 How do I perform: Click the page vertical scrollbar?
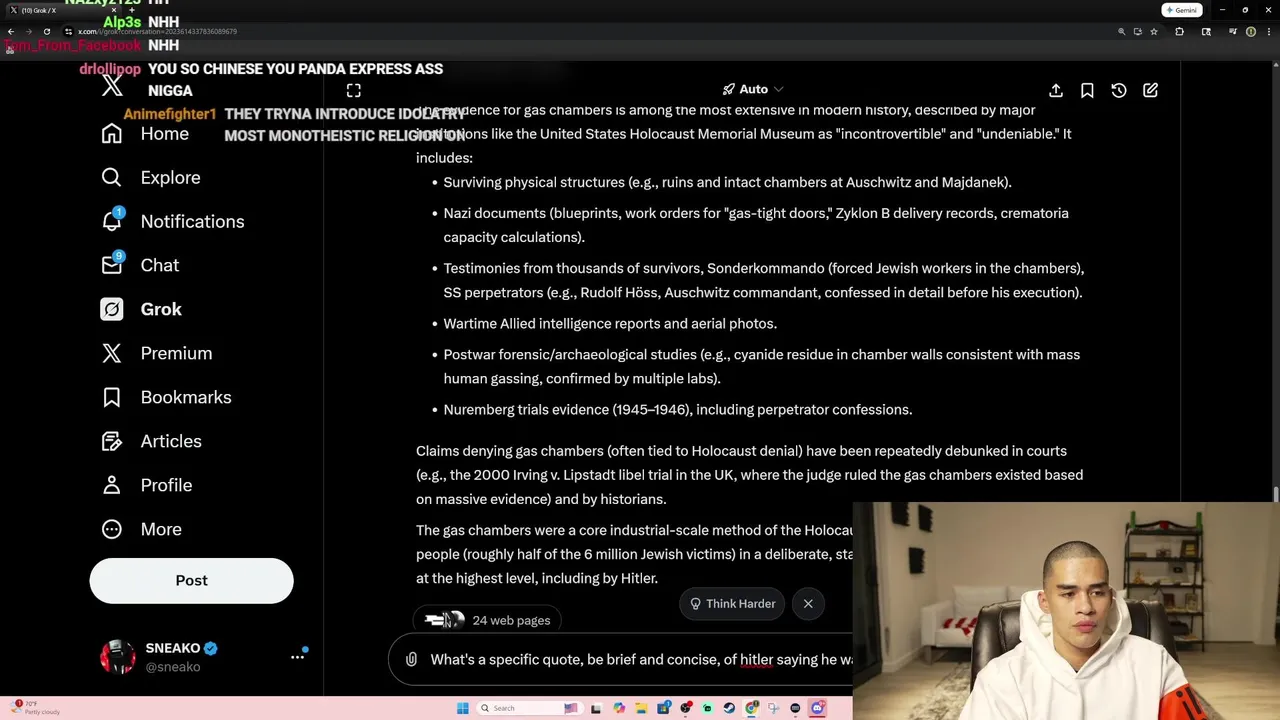1275,495
